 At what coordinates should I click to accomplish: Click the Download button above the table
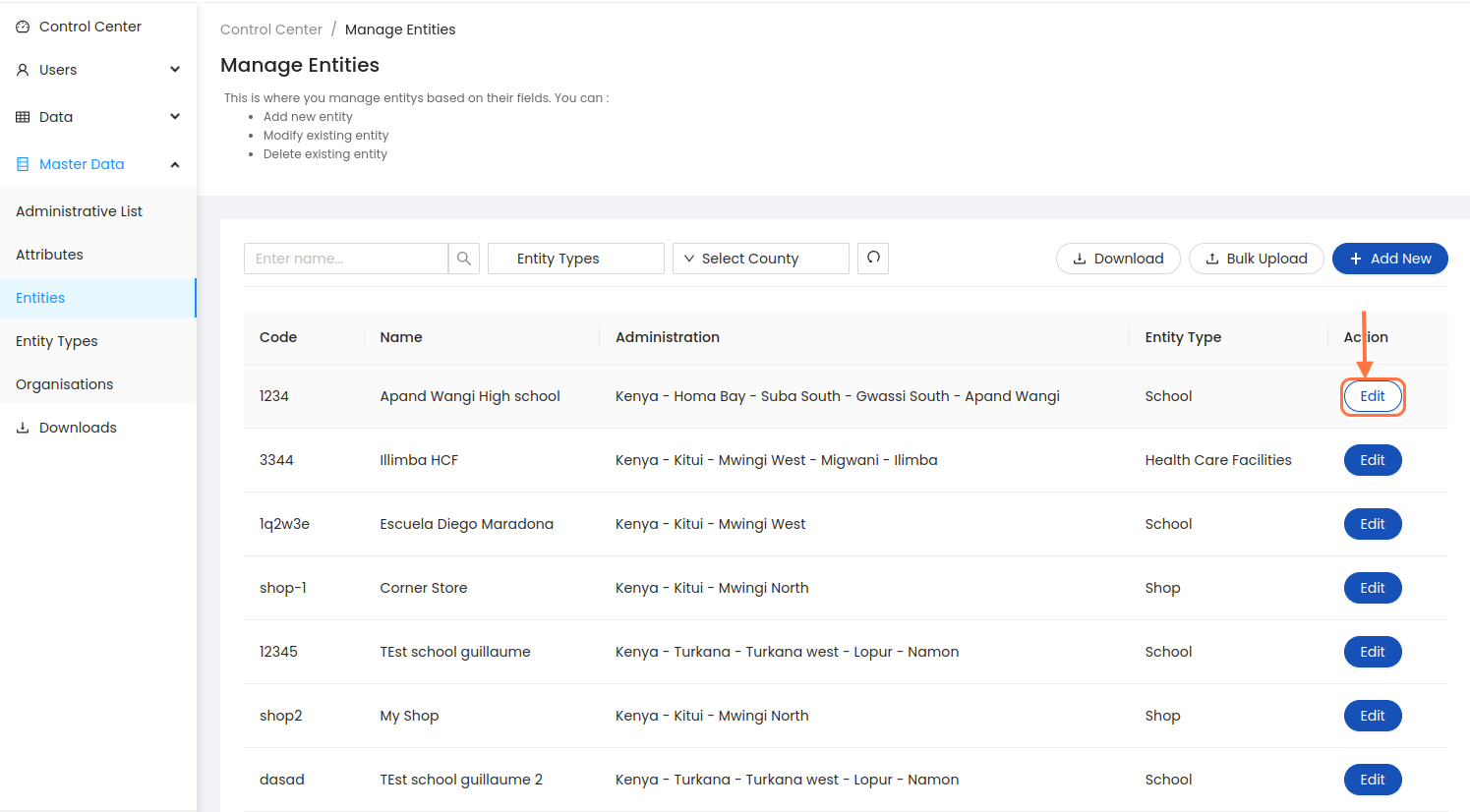[1117, 259]
